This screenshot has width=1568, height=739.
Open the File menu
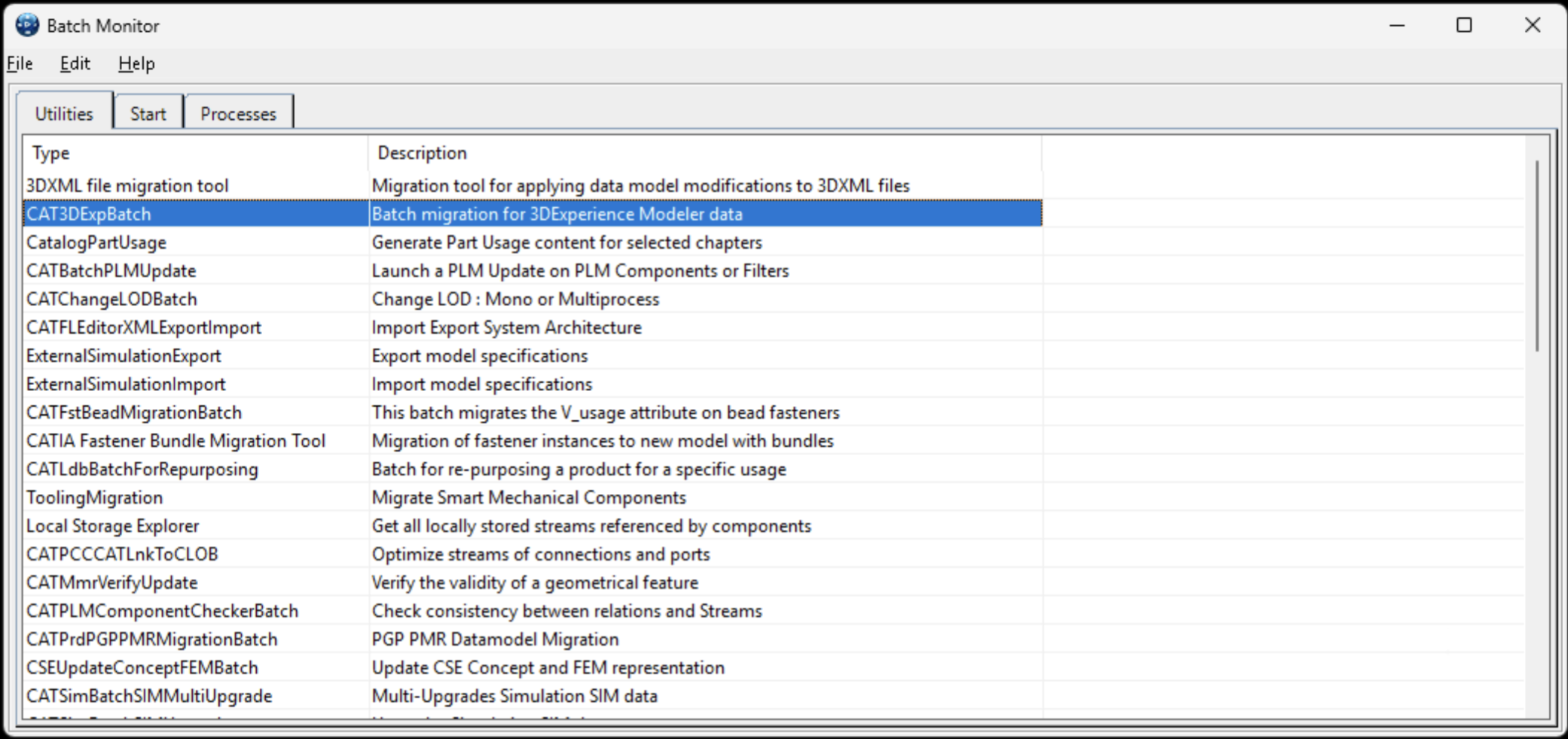tap(20, 64)
